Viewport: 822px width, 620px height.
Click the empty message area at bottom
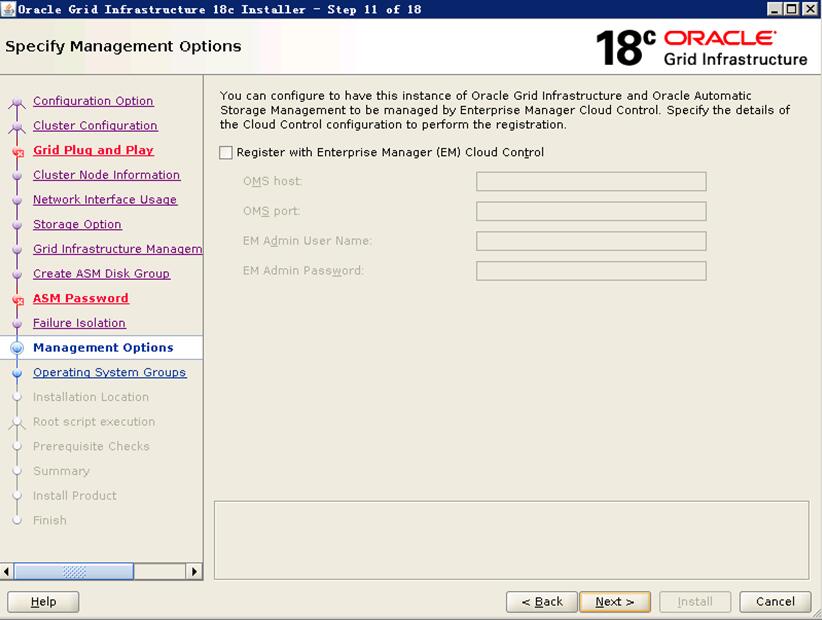click(x=511, y=540)
